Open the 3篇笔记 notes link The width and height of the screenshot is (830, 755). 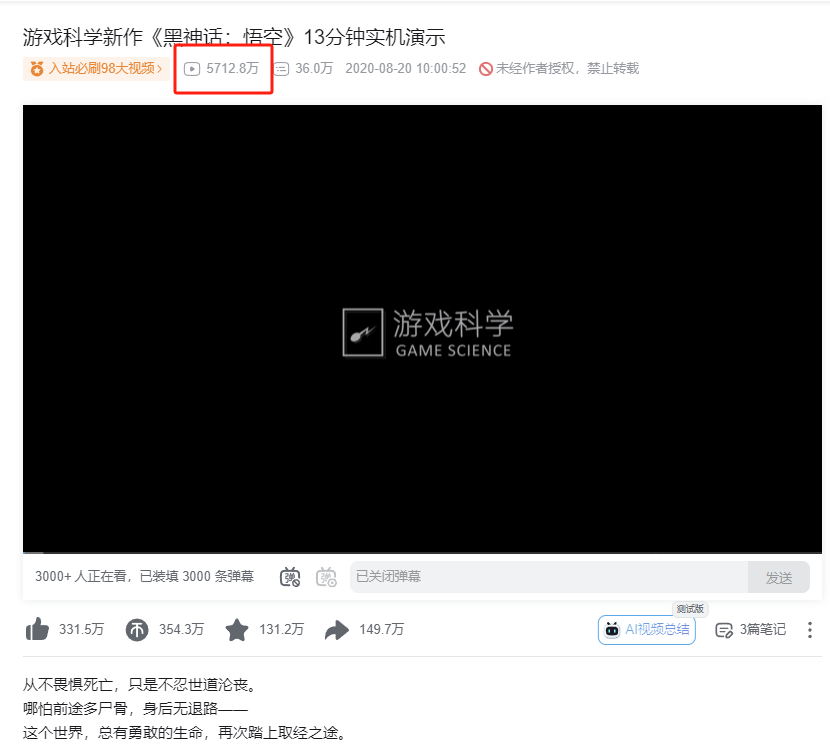(x=750, y=630)
